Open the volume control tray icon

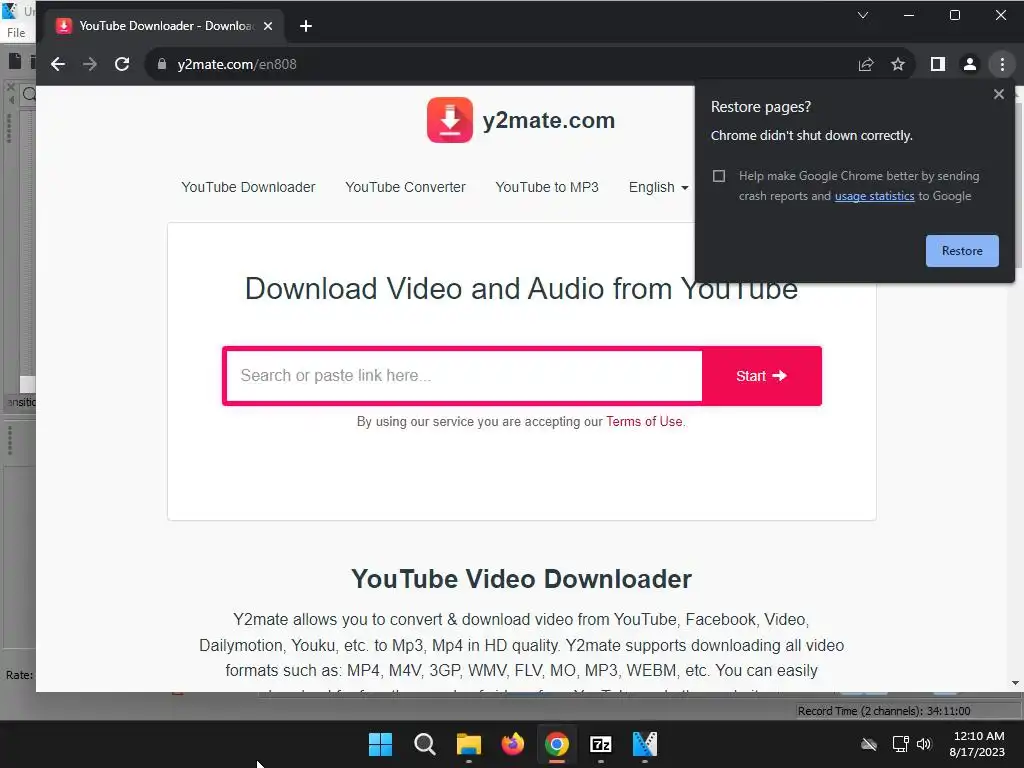click(x=924, y=744)
